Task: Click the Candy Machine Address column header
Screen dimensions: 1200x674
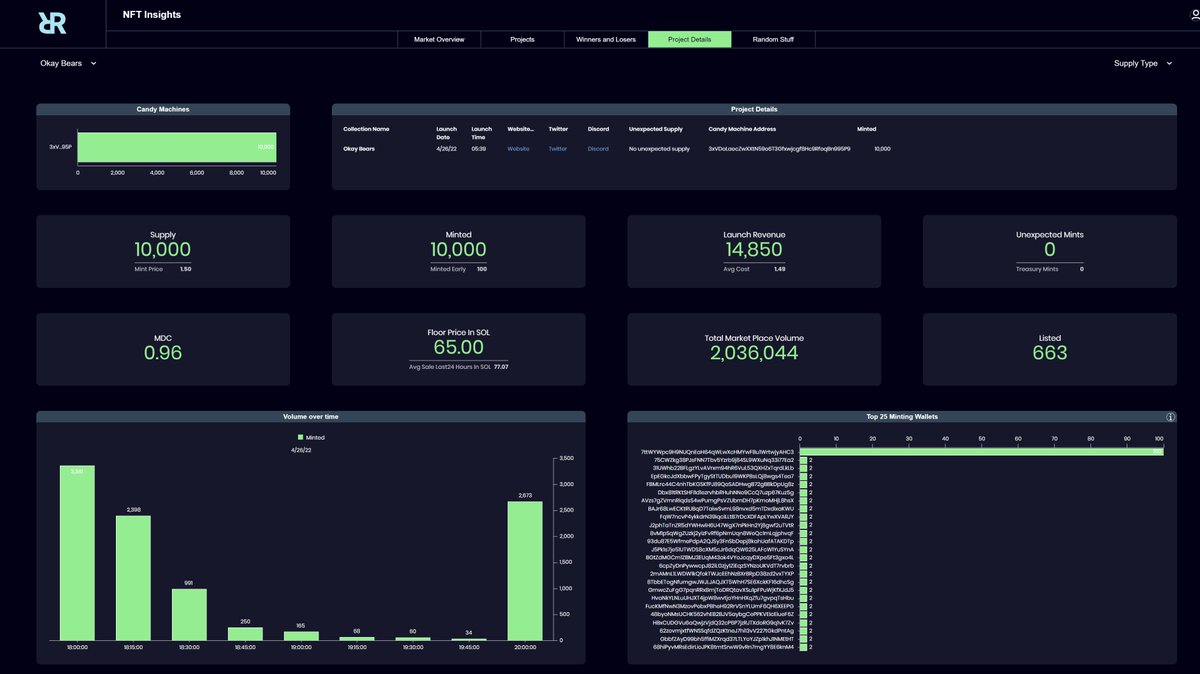Action: pyautogui.click(x=743, y=129)
